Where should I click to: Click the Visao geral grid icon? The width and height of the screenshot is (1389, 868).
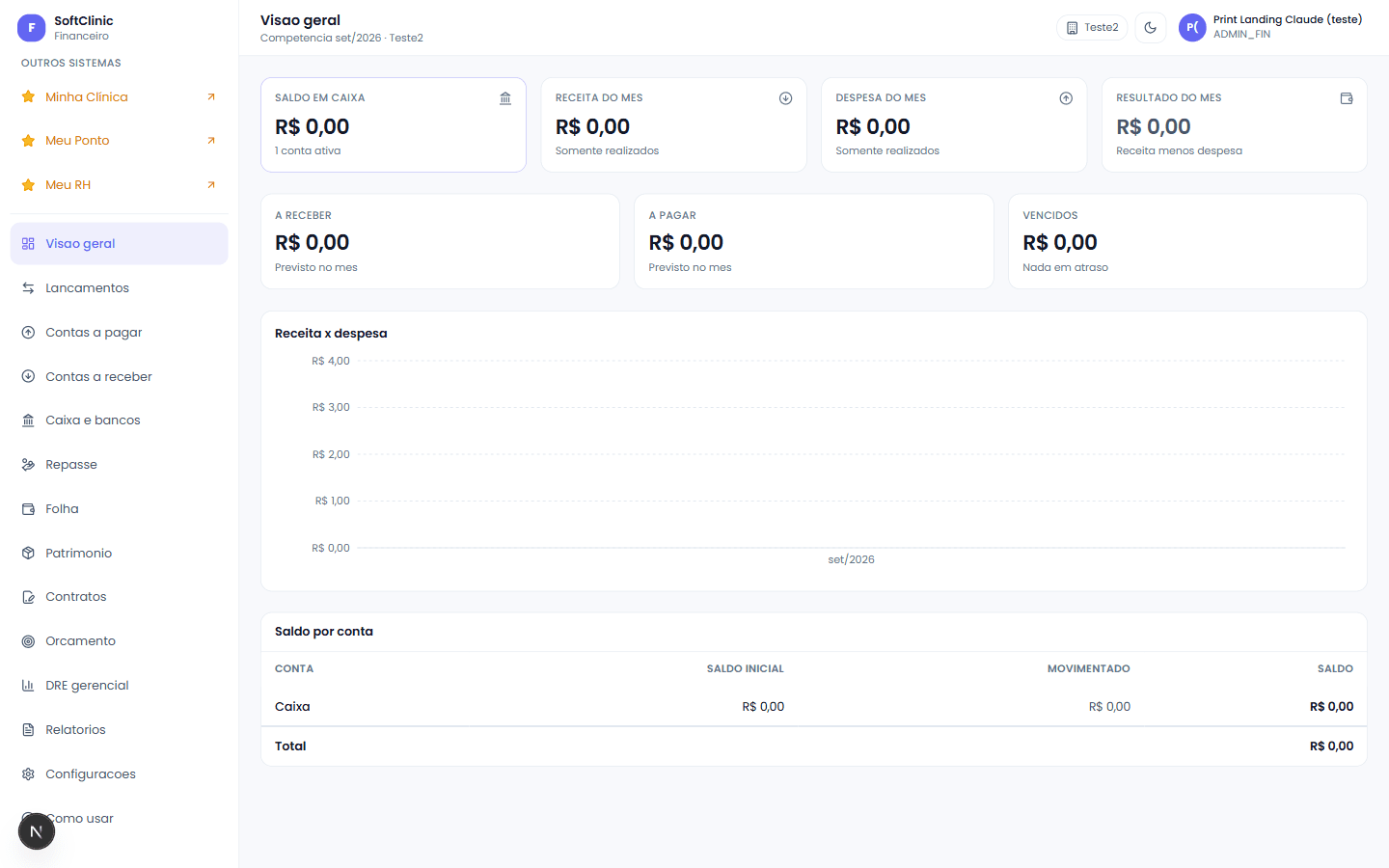click(x=28, y=244)
